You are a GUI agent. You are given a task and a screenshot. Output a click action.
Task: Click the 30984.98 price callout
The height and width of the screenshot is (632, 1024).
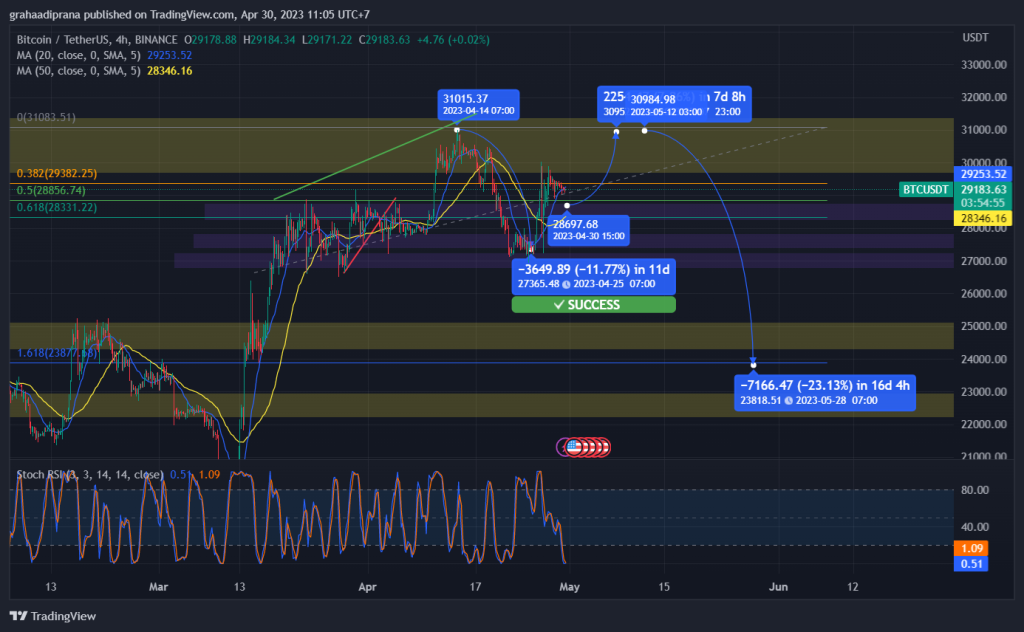point(666,105)
